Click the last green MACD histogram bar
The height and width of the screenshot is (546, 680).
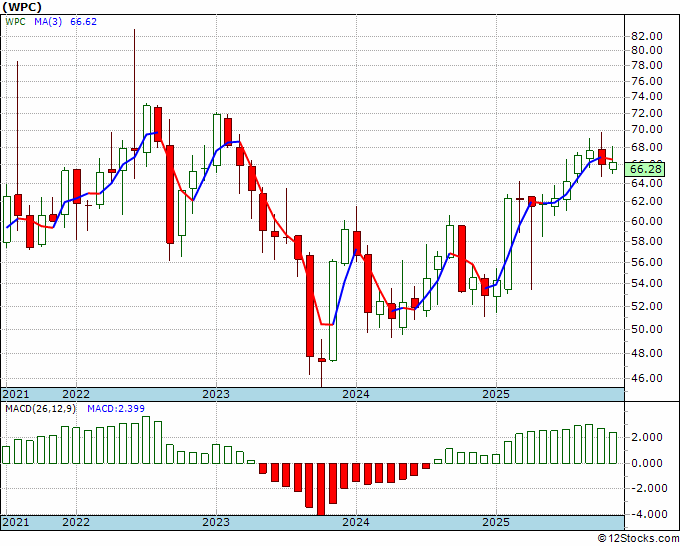[x=613, y=448]
